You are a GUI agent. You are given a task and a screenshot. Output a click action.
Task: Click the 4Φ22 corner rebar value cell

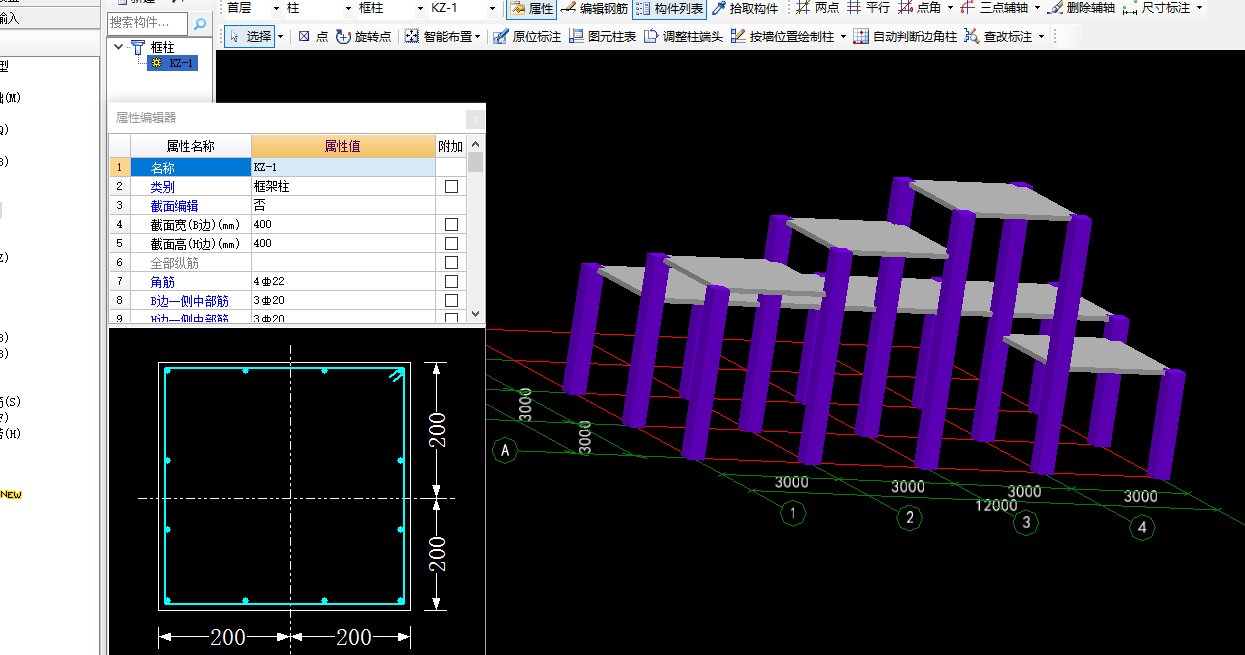[343, 281]
